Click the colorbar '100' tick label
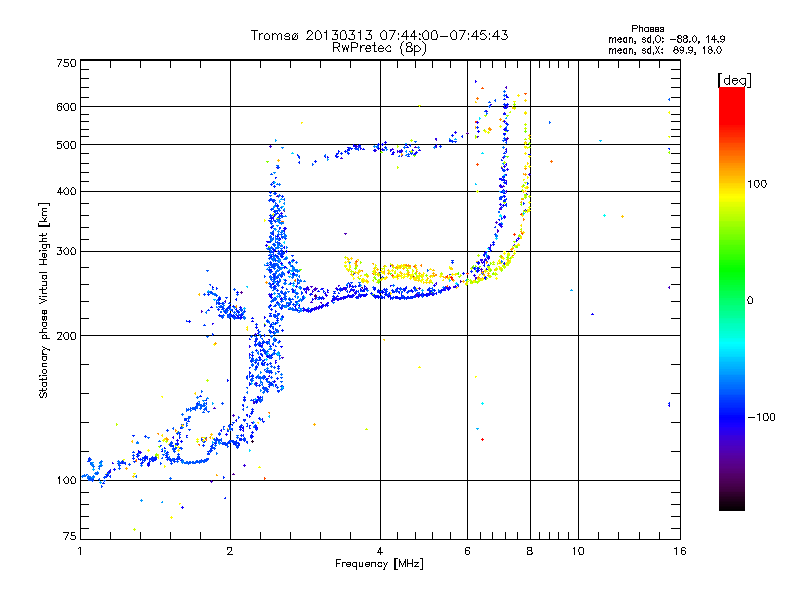800x600 pixels. [x=757, y=184]
